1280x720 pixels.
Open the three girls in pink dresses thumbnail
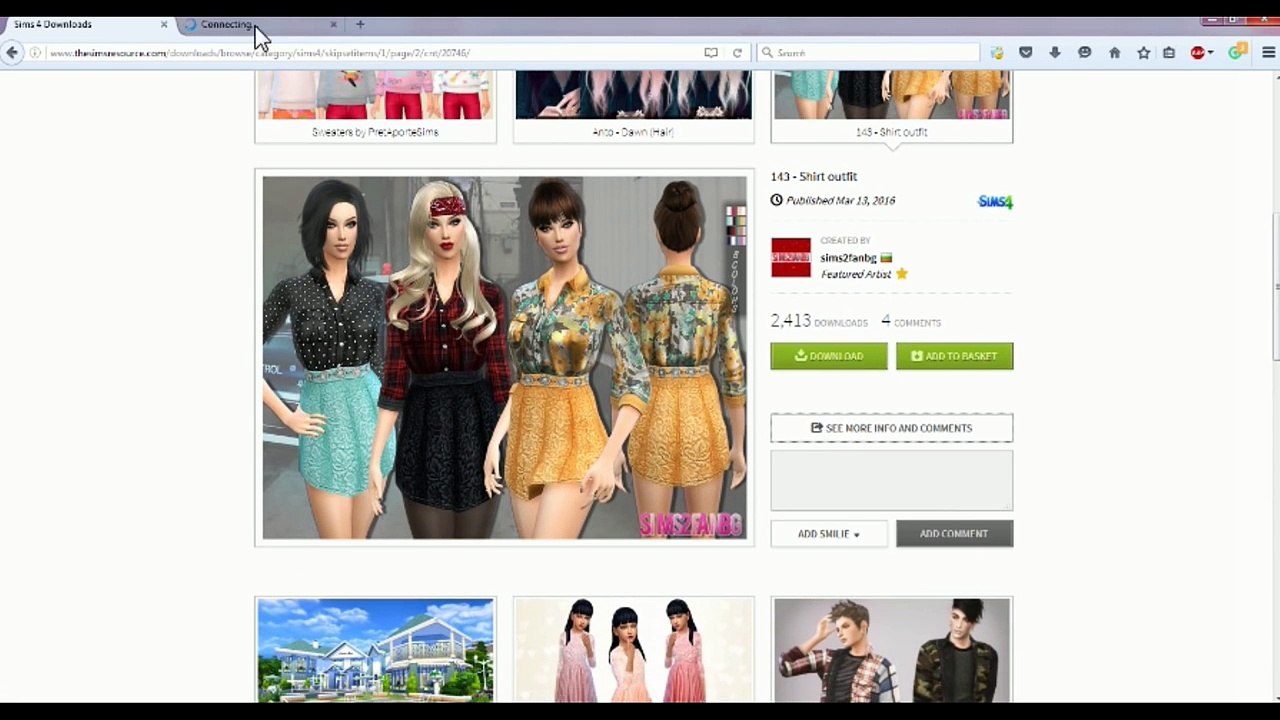click(633, 650)
